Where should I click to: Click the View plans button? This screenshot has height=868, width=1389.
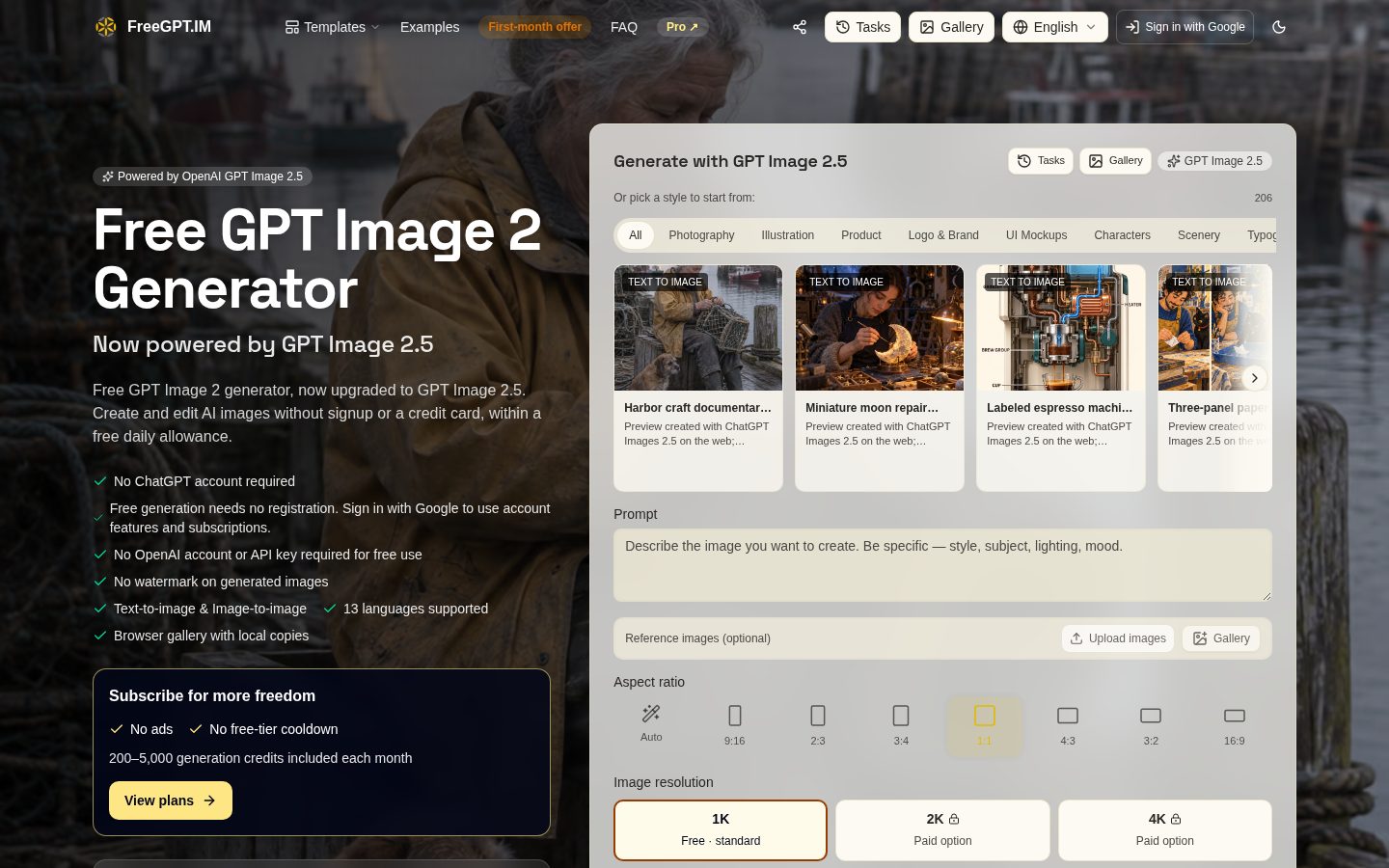pyautogui.click(x=171, y=800)
